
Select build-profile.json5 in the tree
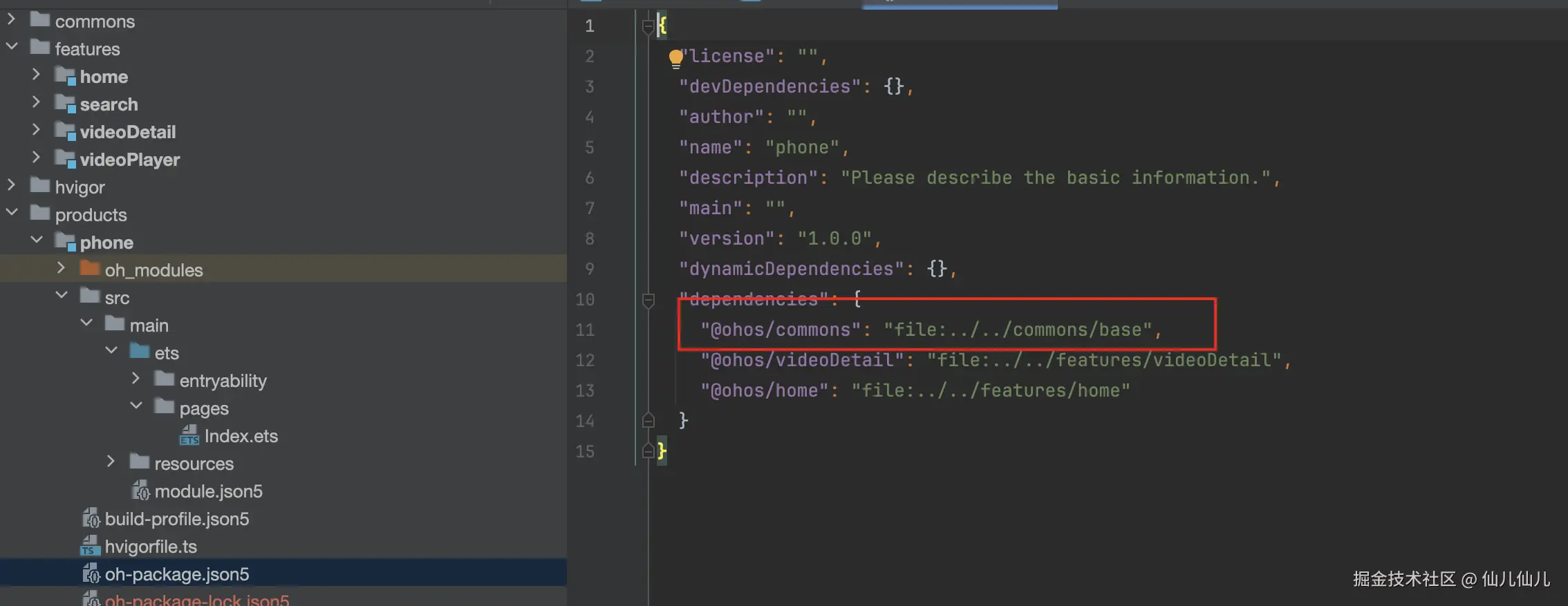pyautogui.click(x=177, y=519)
